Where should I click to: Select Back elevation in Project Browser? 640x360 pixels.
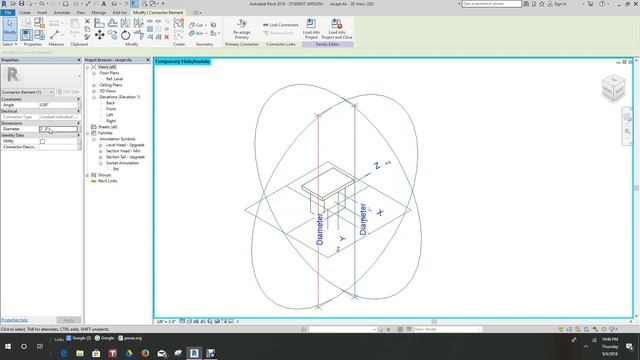[111, 103]
